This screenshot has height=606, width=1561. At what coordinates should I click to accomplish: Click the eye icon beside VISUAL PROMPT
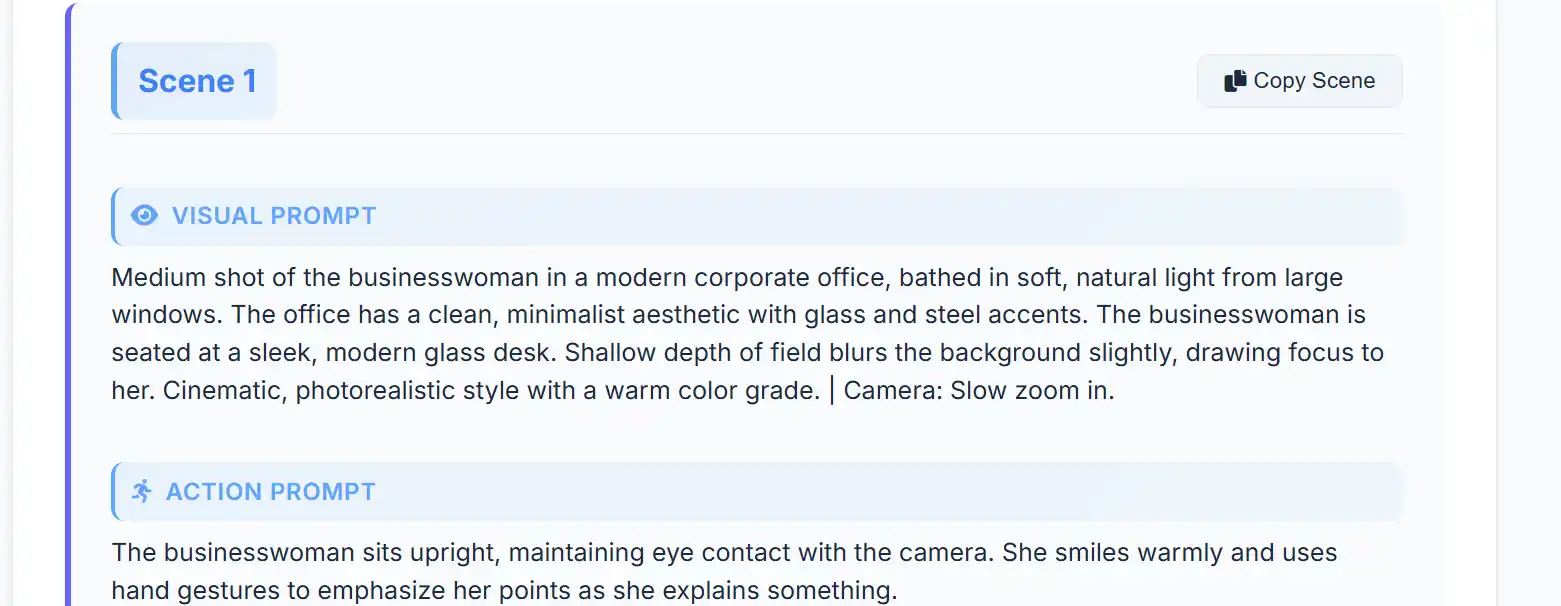tap(145, 216)
